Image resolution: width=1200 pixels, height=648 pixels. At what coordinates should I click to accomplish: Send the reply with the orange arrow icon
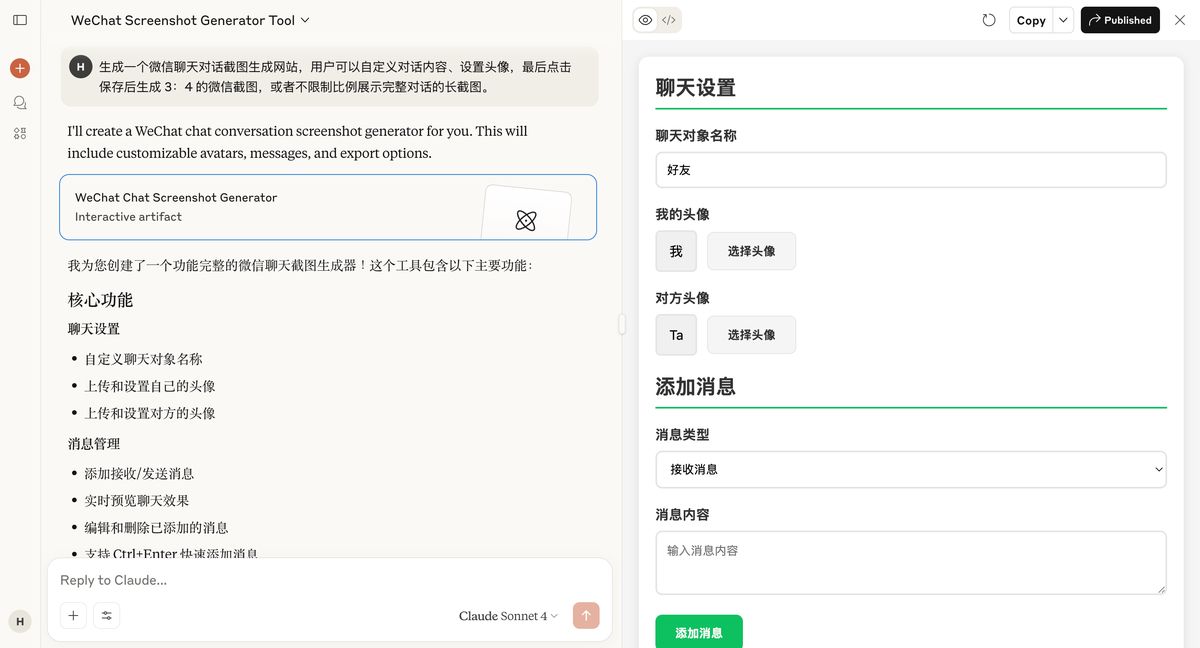pos(586,615)
